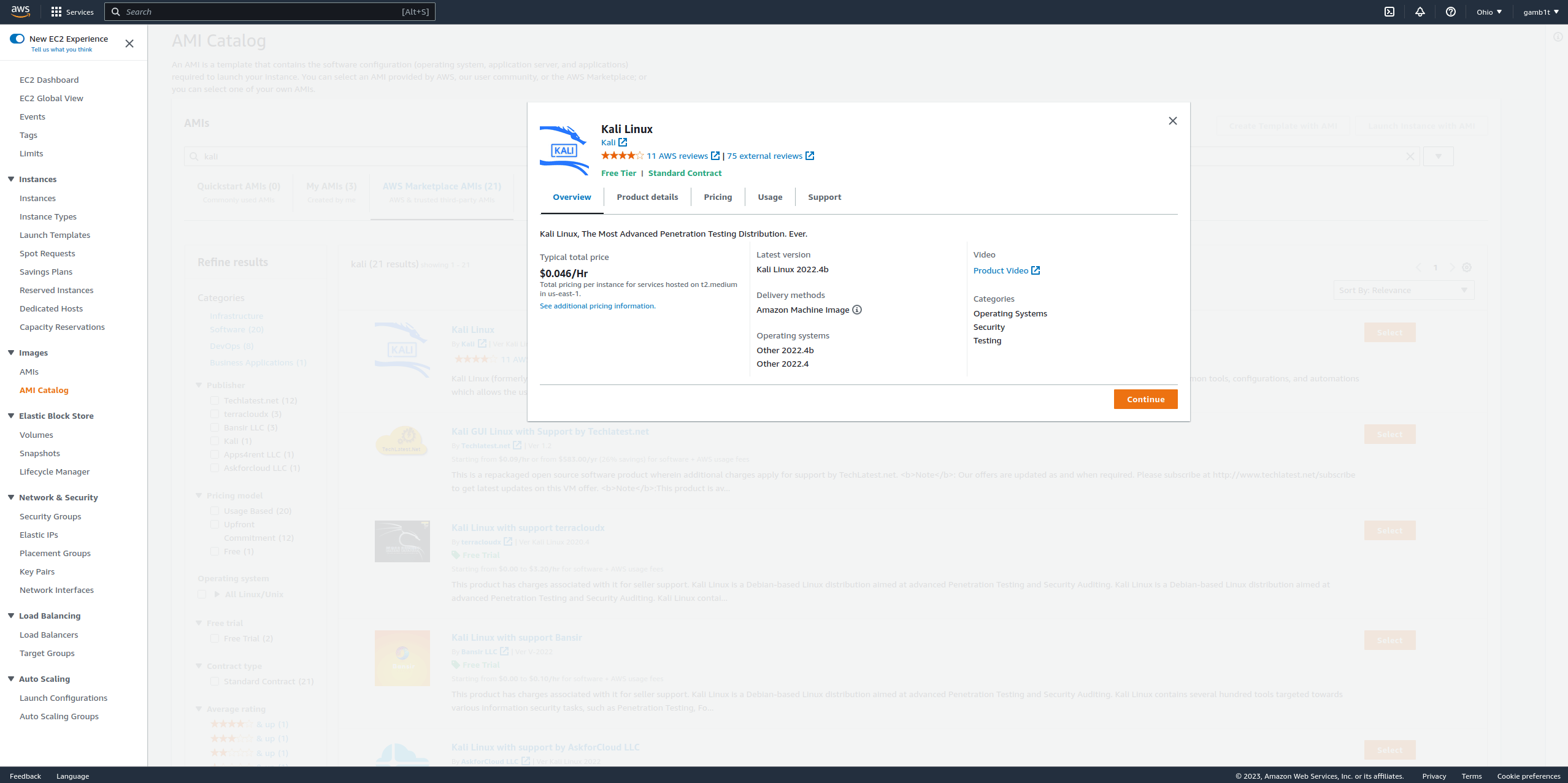Open the Ohio region dropdown

pyautogui.click(x=1489, y=12)
